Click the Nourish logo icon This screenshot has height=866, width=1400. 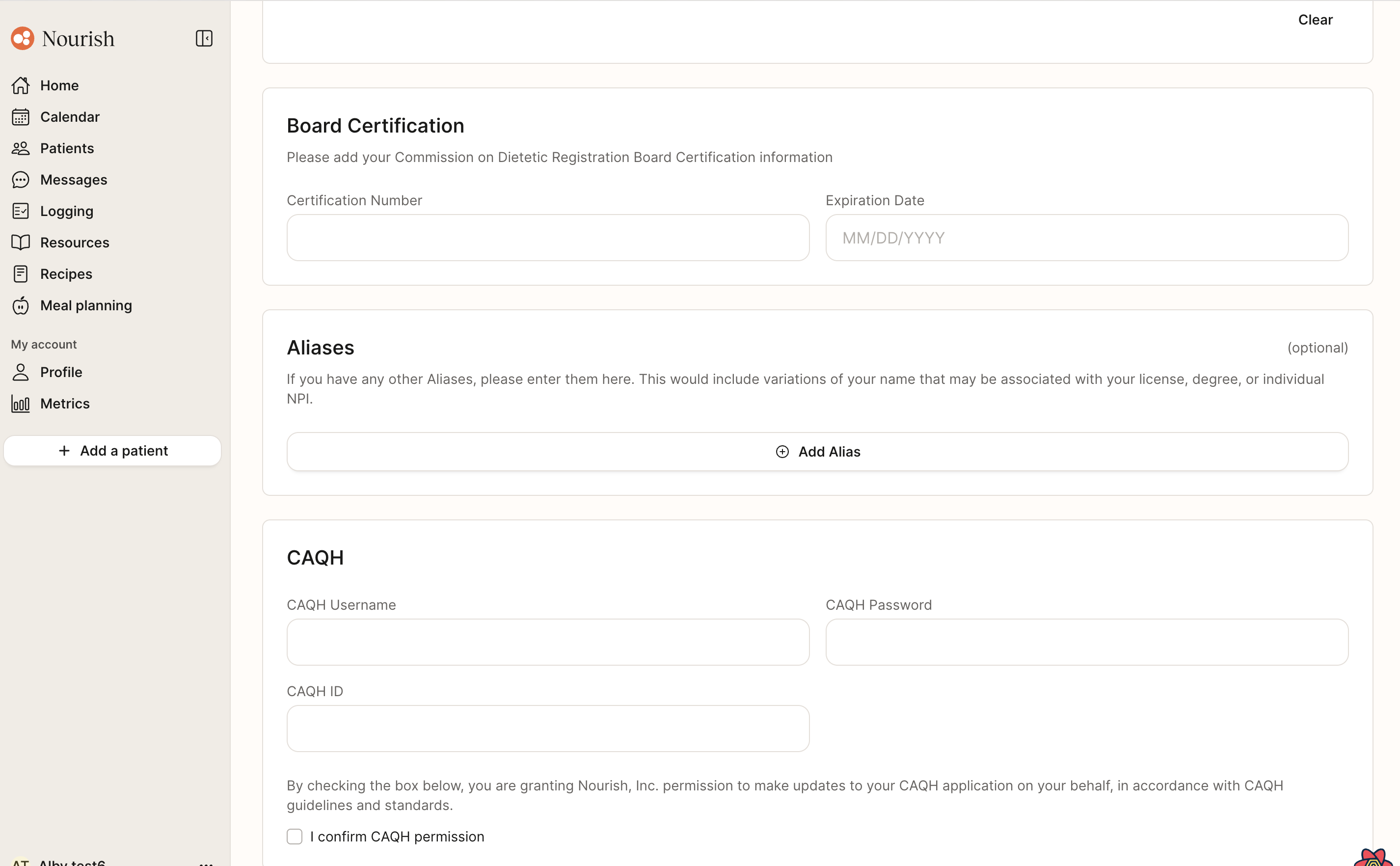(x=22, y=38)
